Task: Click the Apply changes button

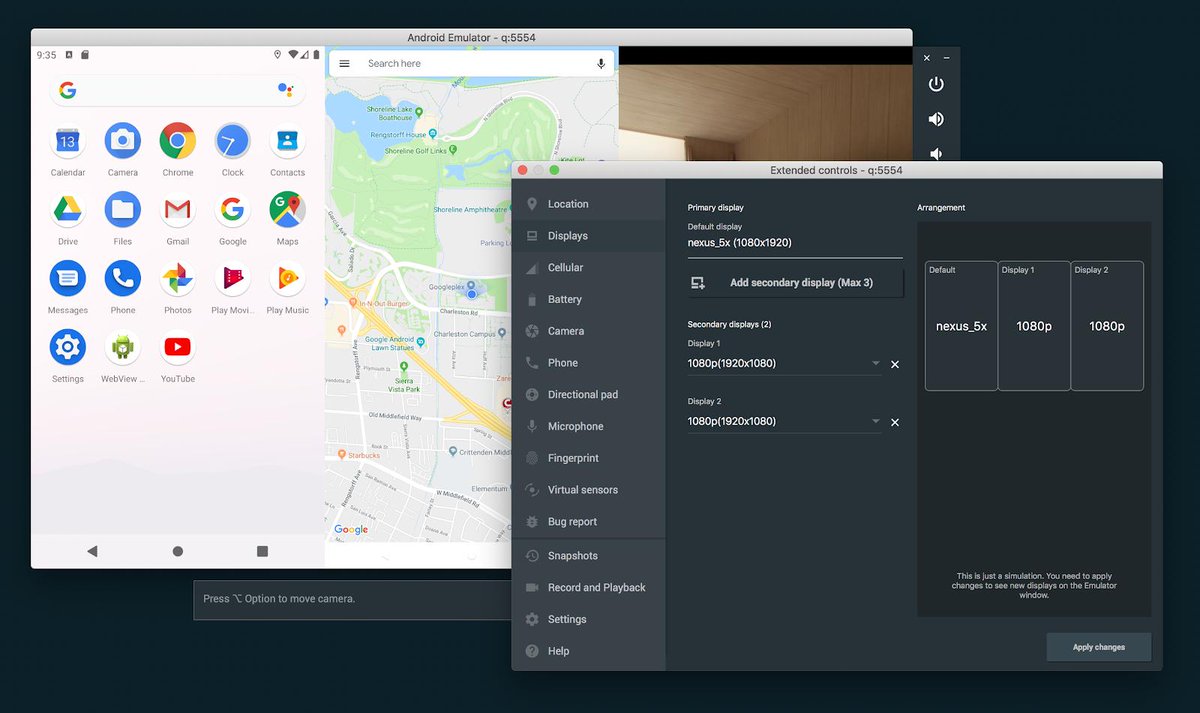Action: (x=1098, y=646)
